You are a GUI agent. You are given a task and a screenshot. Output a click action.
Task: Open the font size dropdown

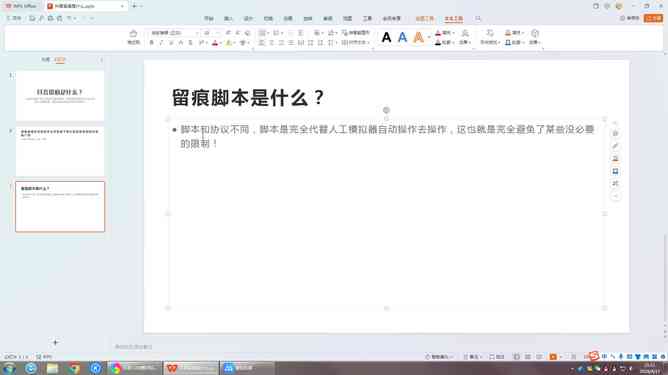tap(218, 33)
